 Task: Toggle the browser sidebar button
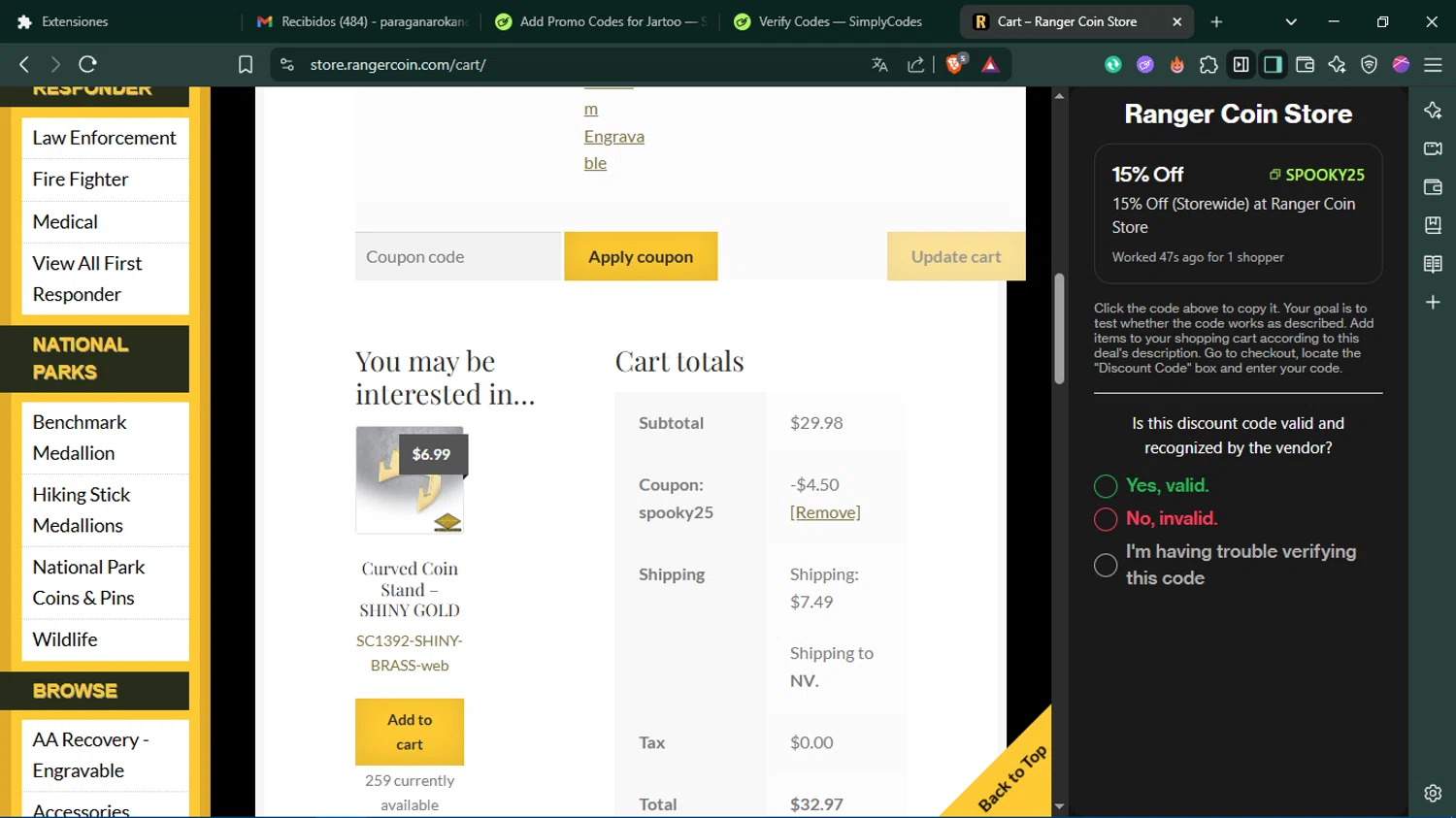pyautogui.click(x=1241, y=64)
